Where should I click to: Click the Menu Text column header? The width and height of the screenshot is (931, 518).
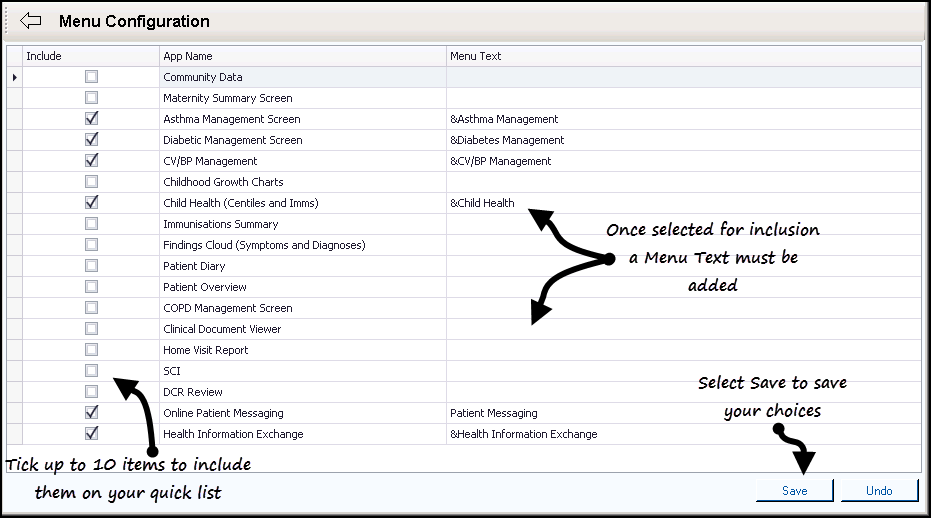[683, 56]
